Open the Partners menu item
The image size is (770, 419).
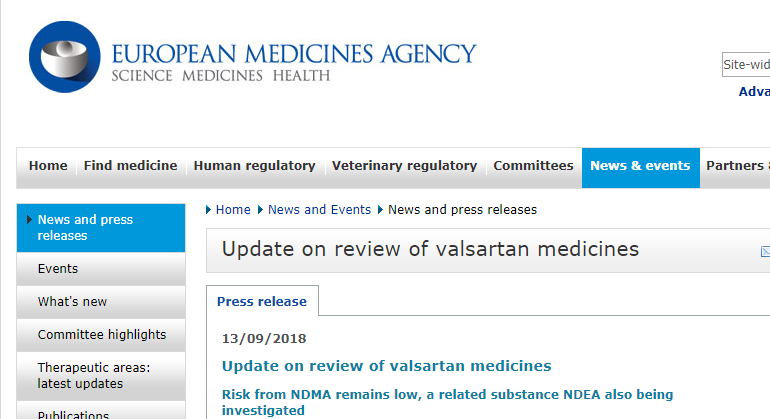tap(735, 166)
